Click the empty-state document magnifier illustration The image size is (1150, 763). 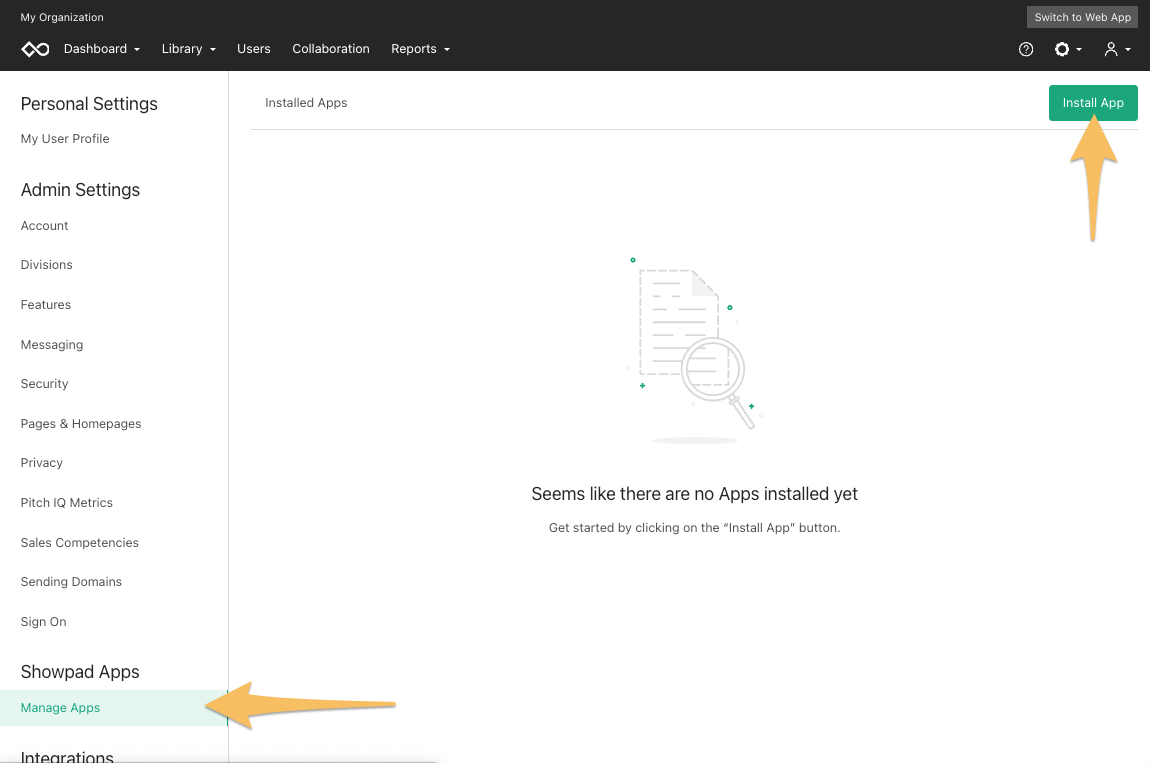click(x=695, y=351)
